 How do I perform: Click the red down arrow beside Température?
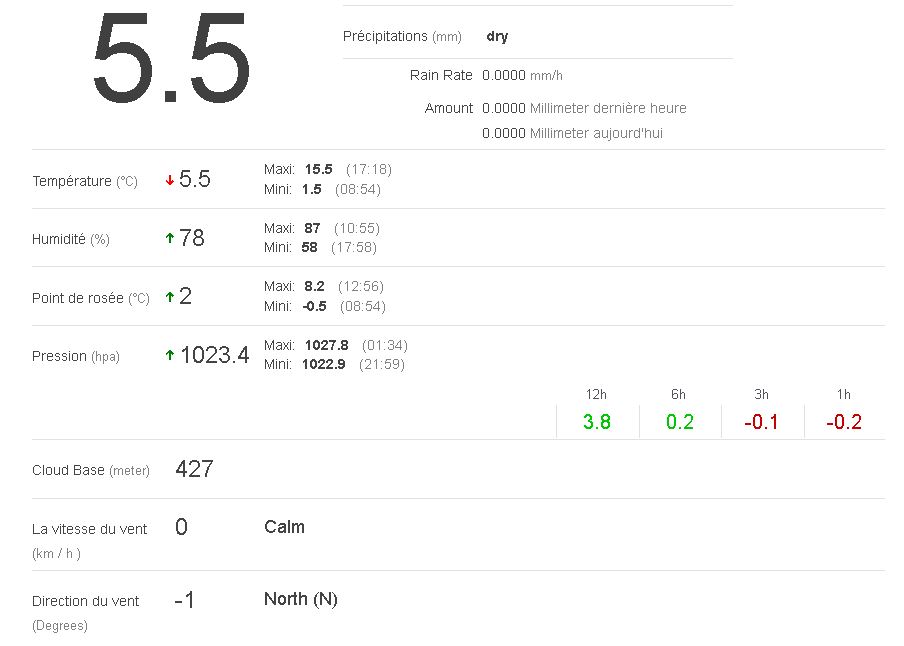pos(170,181)
